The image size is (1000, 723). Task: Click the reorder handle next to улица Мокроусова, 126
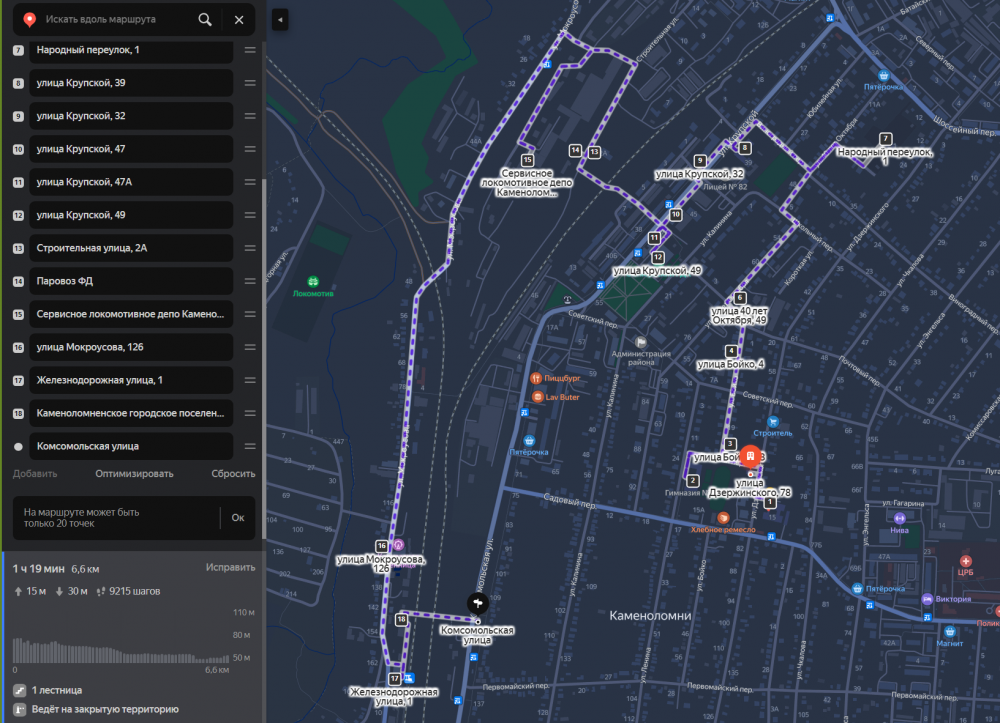click(250, 347)
